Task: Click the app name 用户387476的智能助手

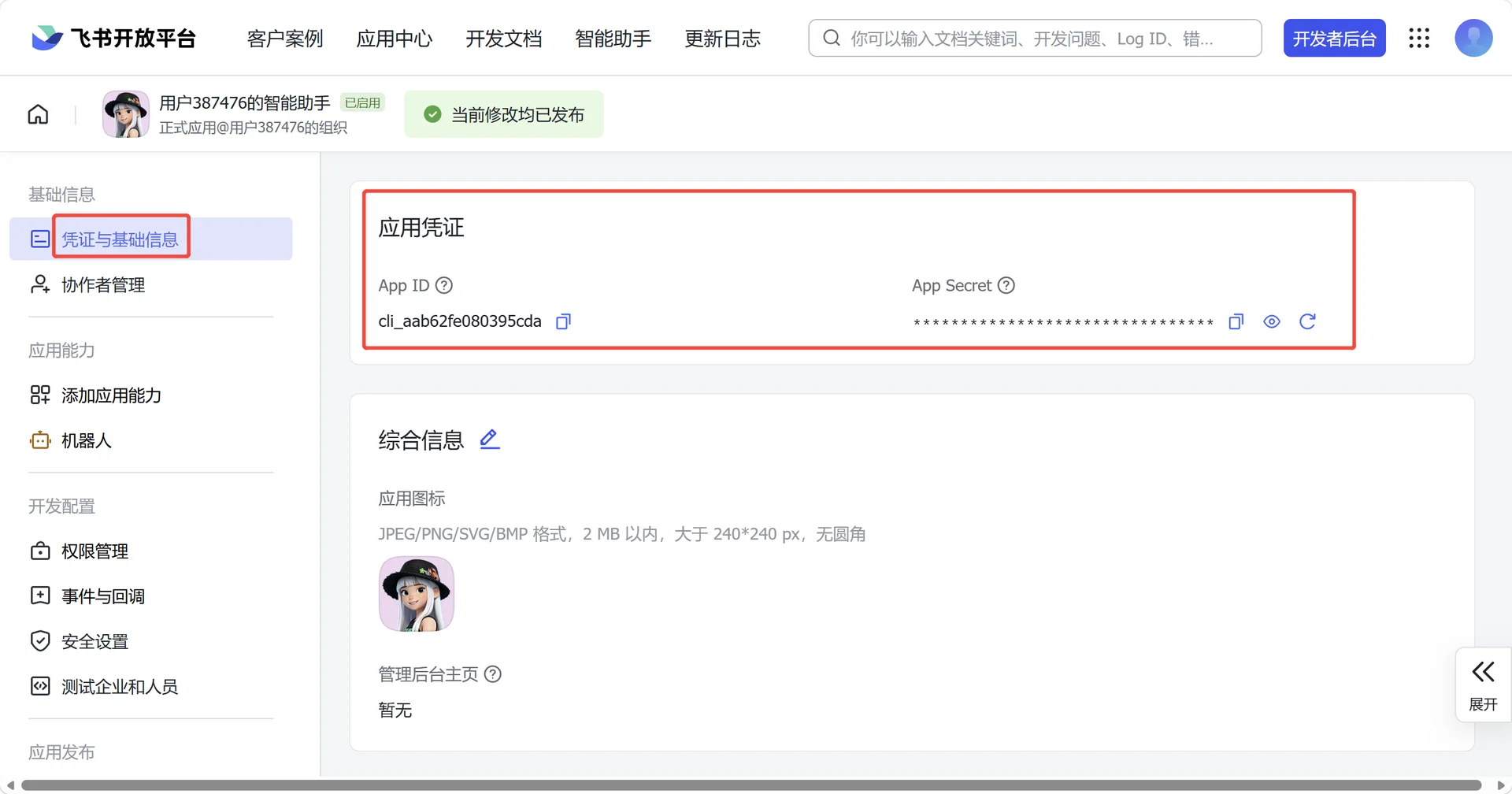Action: pos(245,102)
